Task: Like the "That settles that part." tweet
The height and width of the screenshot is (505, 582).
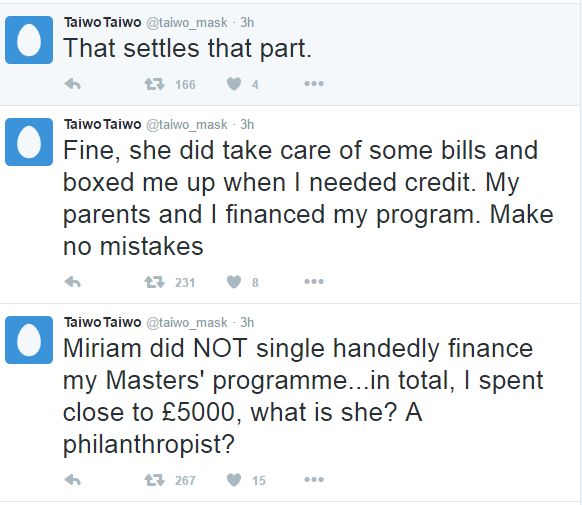Action: 234,84
